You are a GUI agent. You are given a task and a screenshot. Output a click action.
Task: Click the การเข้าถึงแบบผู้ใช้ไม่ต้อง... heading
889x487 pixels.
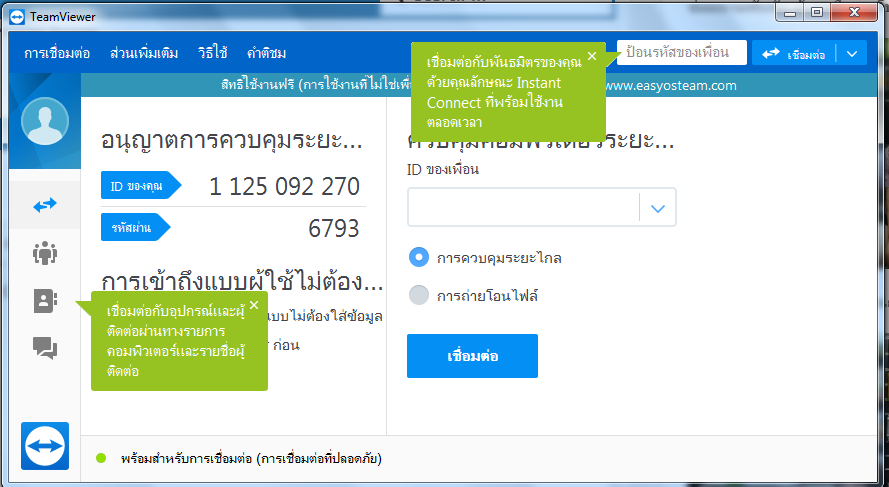(242, 282)
